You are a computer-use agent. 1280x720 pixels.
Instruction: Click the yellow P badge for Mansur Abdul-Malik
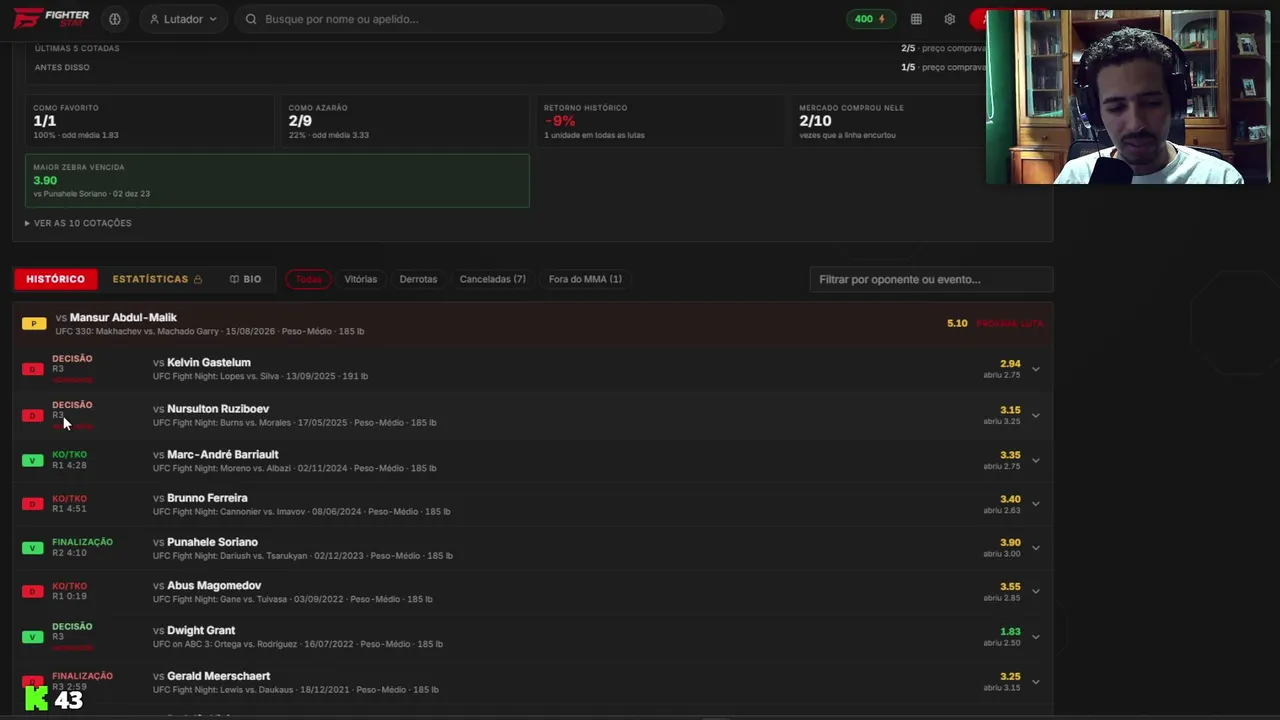coord(34,324)
